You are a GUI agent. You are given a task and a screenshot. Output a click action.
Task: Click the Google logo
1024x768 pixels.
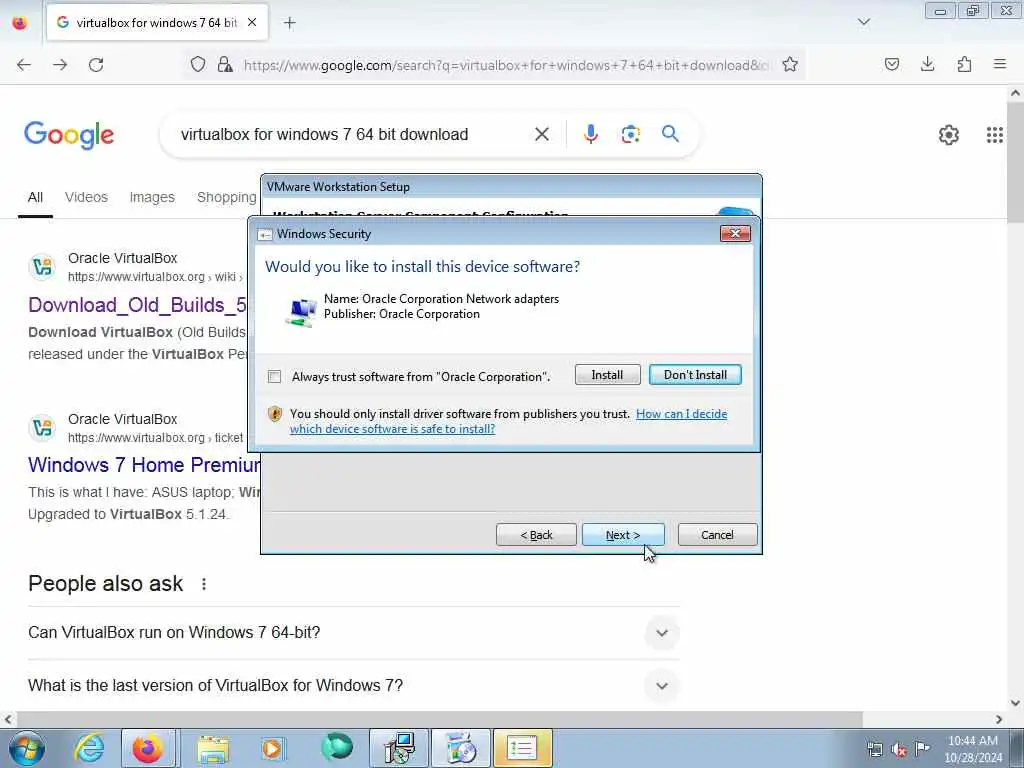(x=69, y=135)
